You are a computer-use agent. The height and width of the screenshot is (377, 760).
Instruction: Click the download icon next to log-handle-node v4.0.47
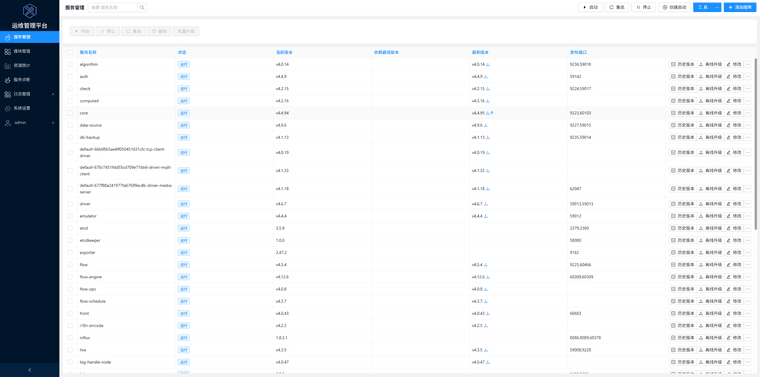(488, 361)
